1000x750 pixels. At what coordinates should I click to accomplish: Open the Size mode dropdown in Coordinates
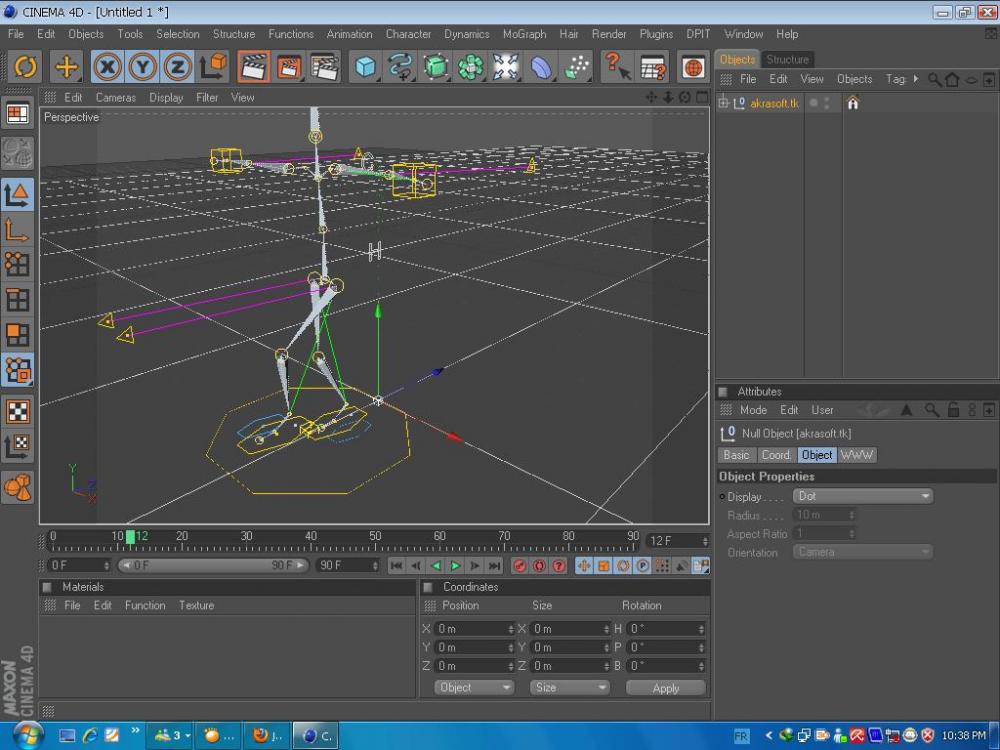coord(570,688)
